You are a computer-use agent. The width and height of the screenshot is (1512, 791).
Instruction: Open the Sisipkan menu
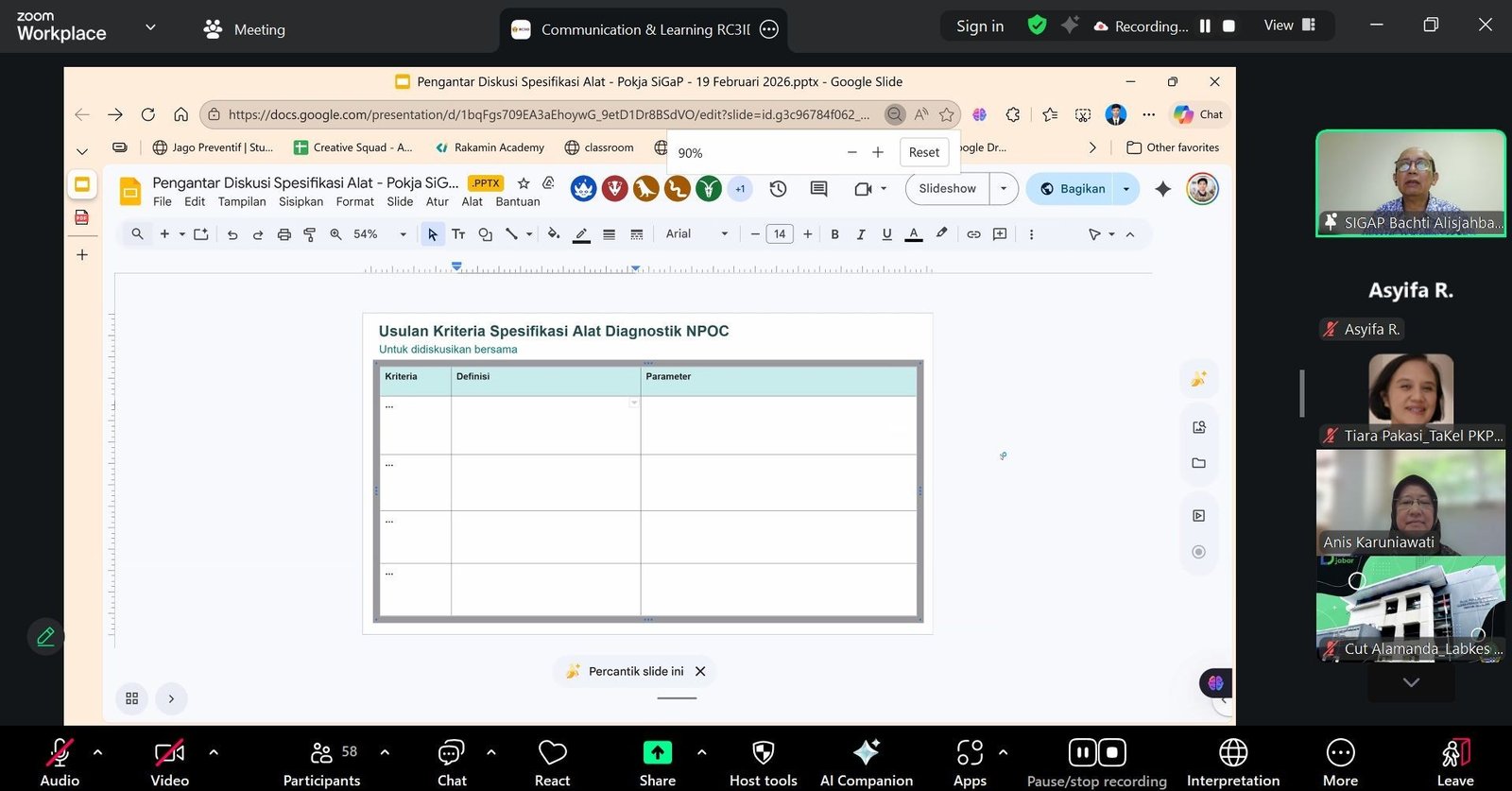point(301,202)
